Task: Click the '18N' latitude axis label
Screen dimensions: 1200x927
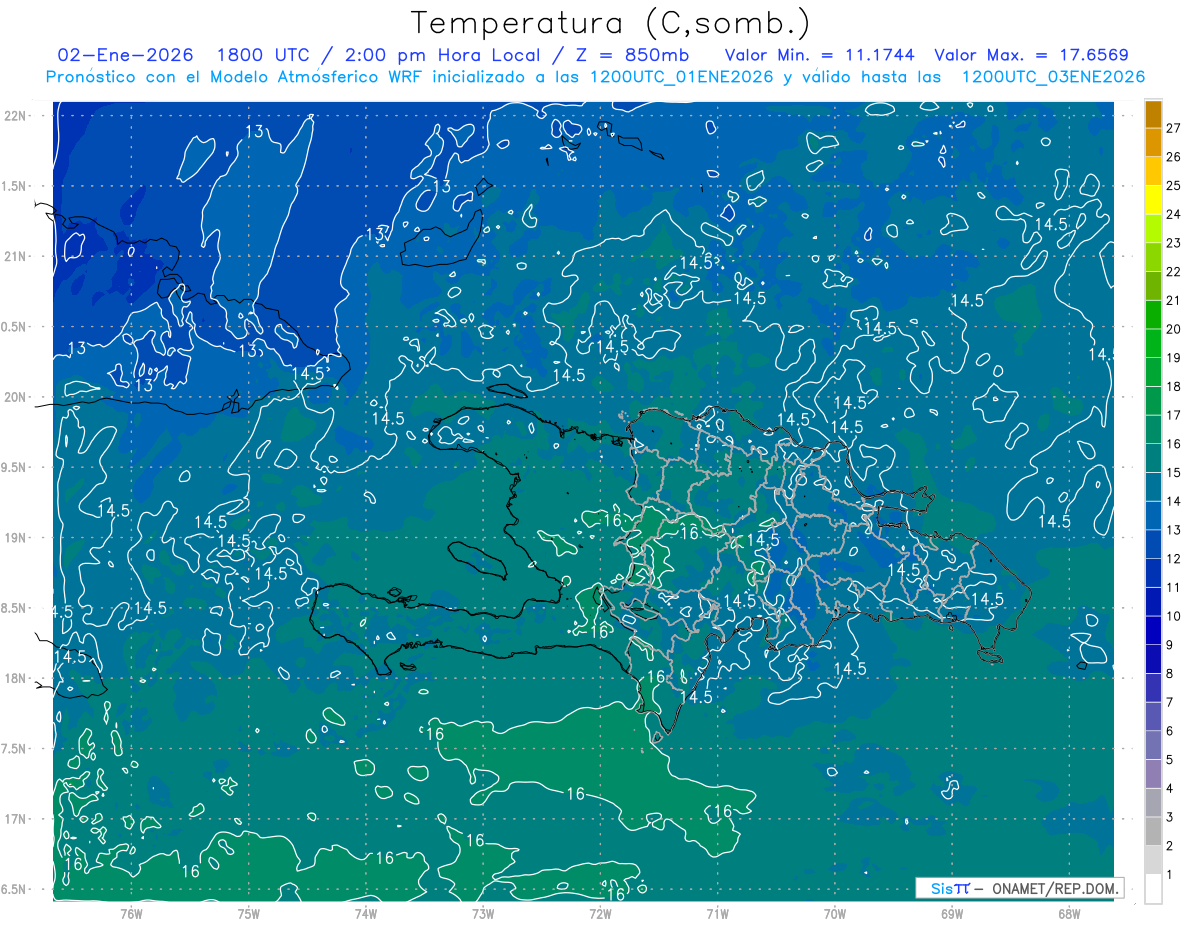Action: 15,679
